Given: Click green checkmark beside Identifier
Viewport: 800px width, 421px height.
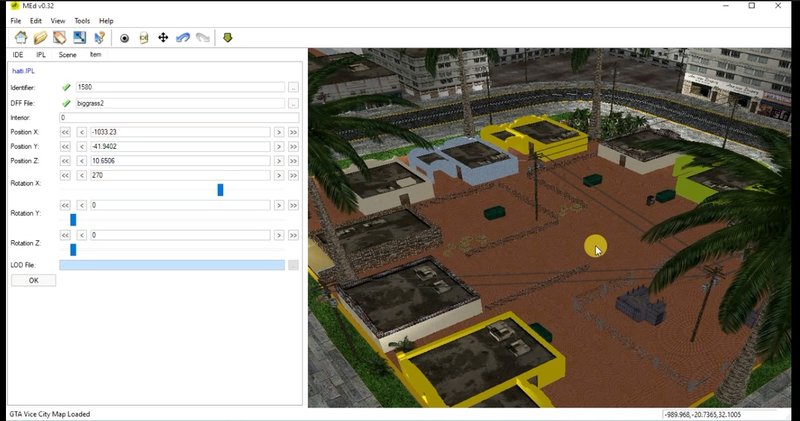Looking at the screenshot, I should (x=66, y=87).
